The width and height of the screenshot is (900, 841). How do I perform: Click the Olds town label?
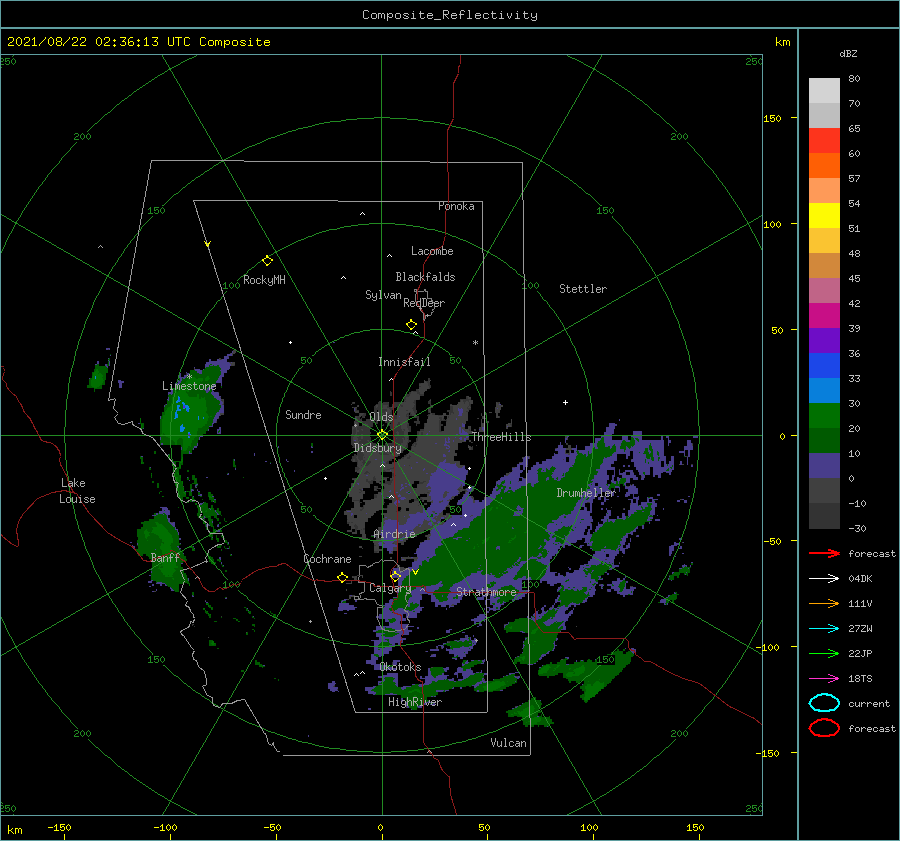click(381, 417)
